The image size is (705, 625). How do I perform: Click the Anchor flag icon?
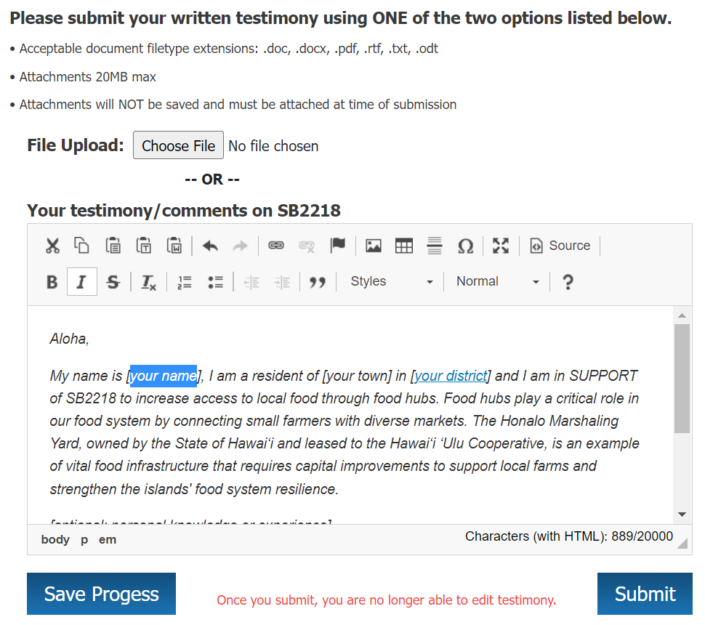pyautogui.click(x=337, y=246)
